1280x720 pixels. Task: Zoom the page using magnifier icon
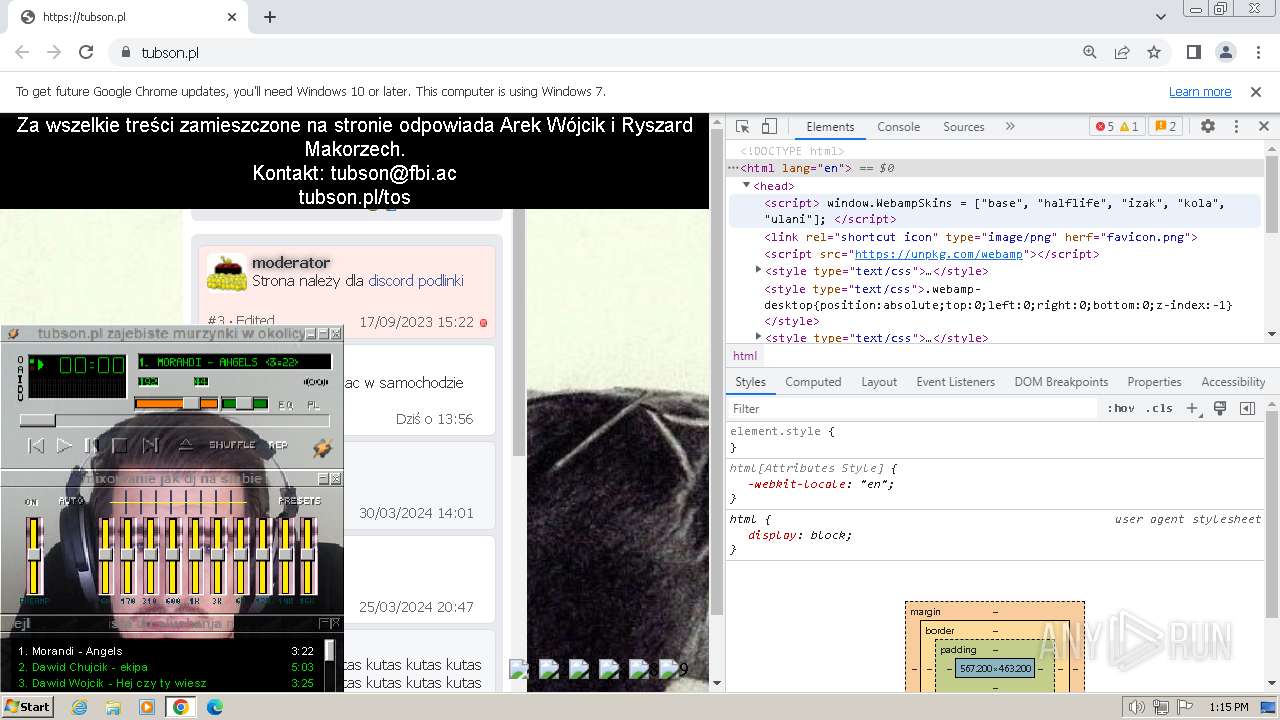[1090, 52]
